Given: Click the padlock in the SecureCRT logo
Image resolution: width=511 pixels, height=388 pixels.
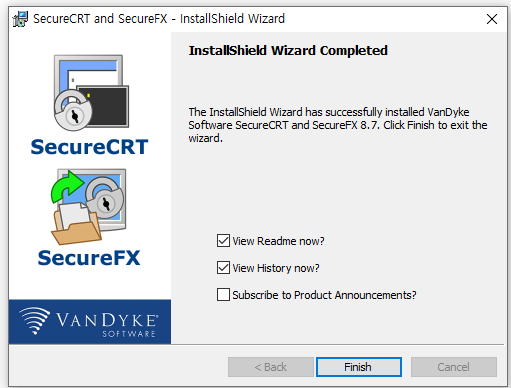Looking at the screenshot, I should tap(73, 110).
